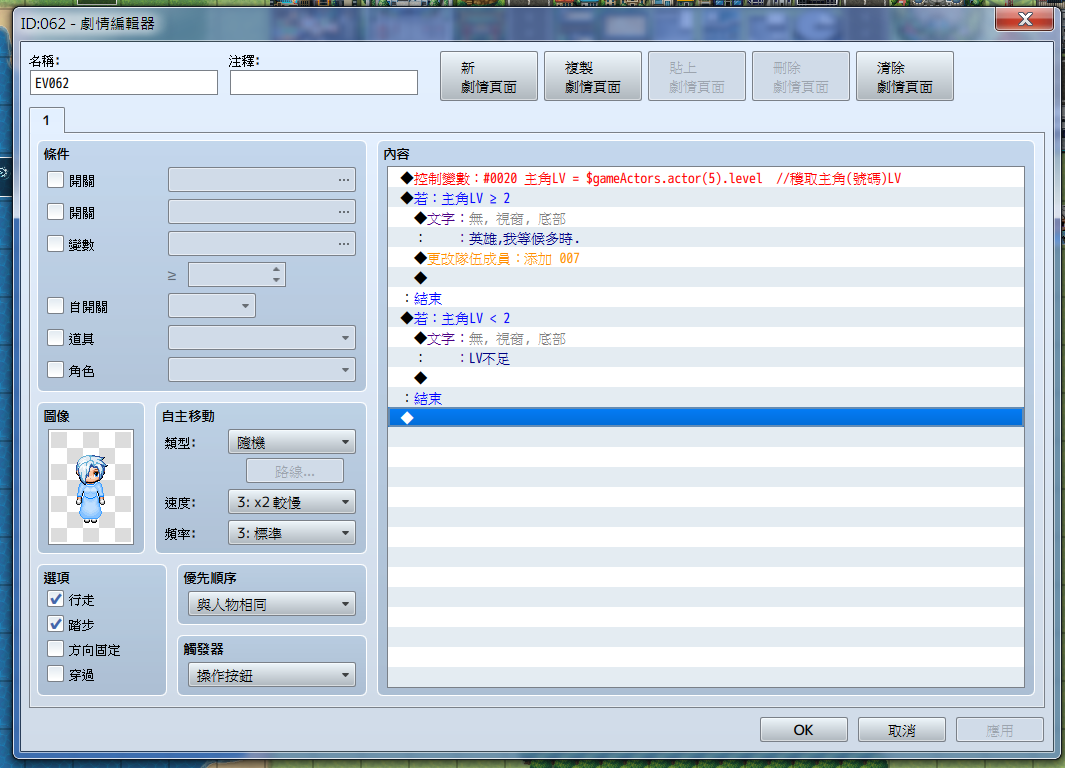The image size is (1065, 768).
Task: Click the highlighted empty command row
Action: [x=706, y=418]
